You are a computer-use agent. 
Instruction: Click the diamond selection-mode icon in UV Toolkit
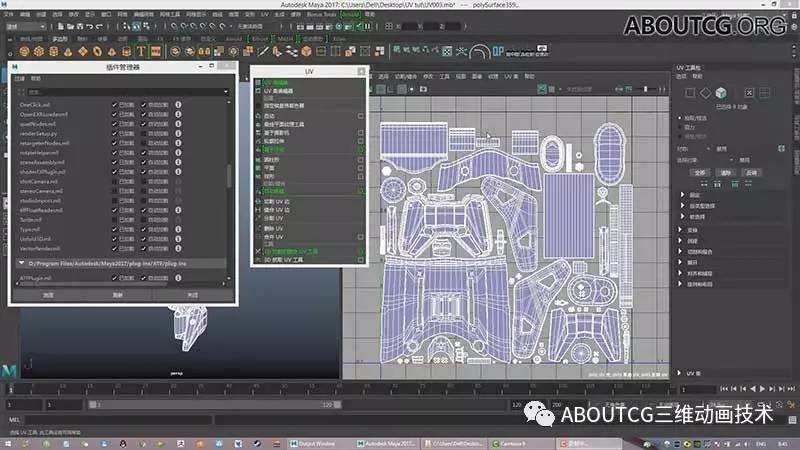(705, 93)
